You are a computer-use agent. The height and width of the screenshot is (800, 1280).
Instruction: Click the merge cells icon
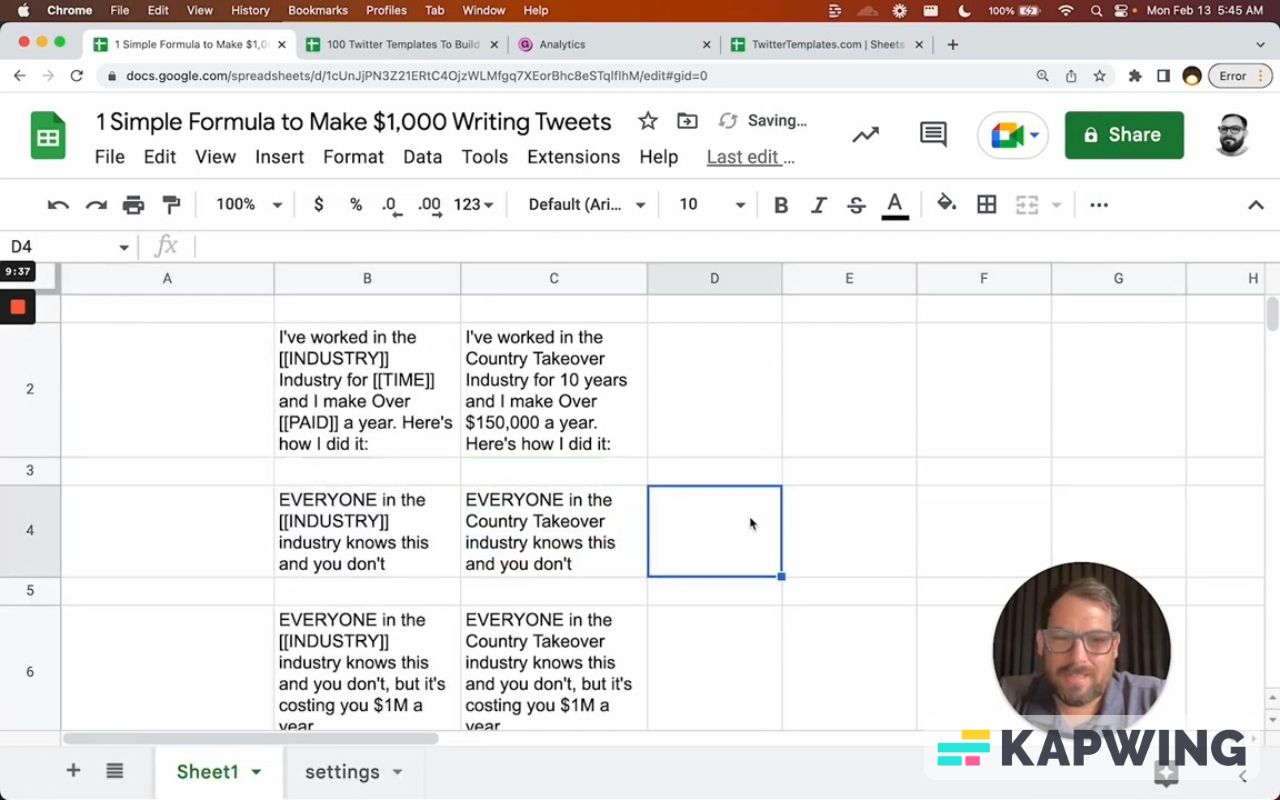click(1027, 205)
